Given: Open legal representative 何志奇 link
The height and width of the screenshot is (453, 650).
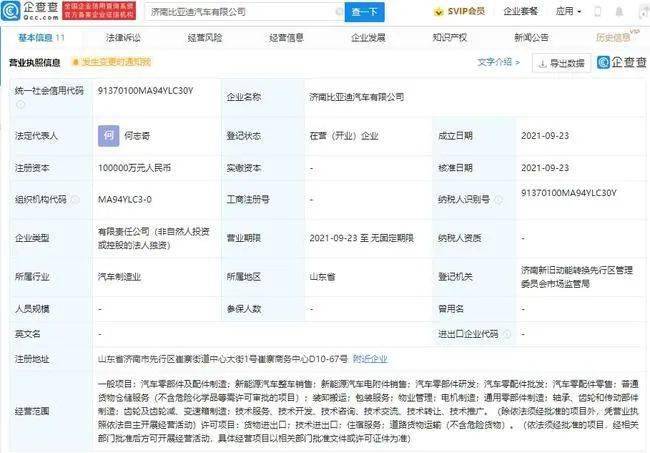Looking at the screenshot, I should [137, 136].
